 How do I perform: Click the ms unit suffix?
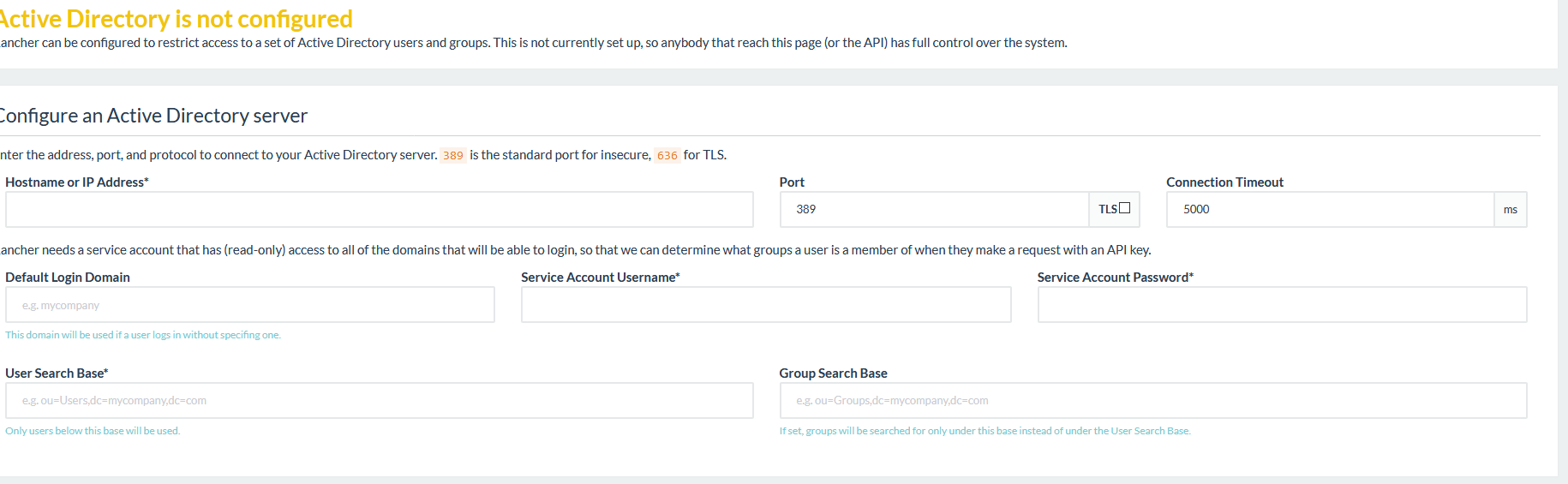1511,209
